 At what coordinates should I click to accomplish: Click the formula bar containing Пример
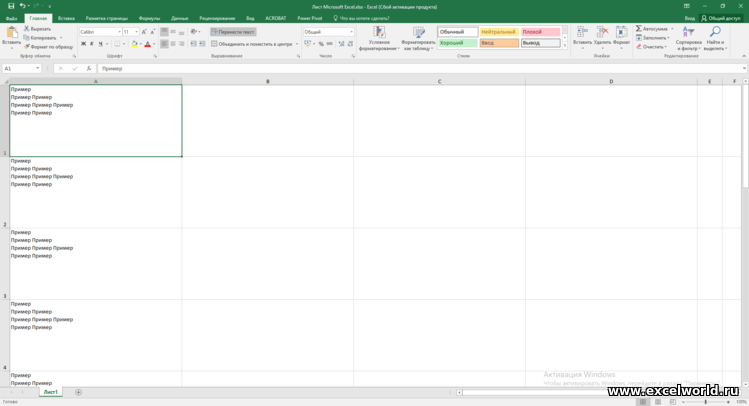tap(419, 69)
